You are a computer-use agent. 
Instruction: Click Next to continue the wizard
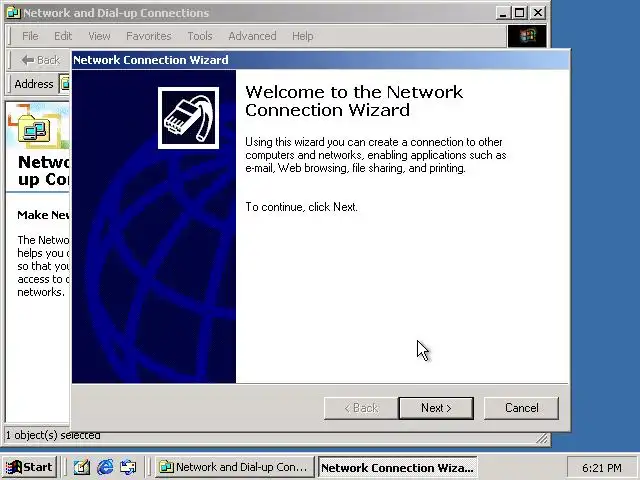point(436,408)
